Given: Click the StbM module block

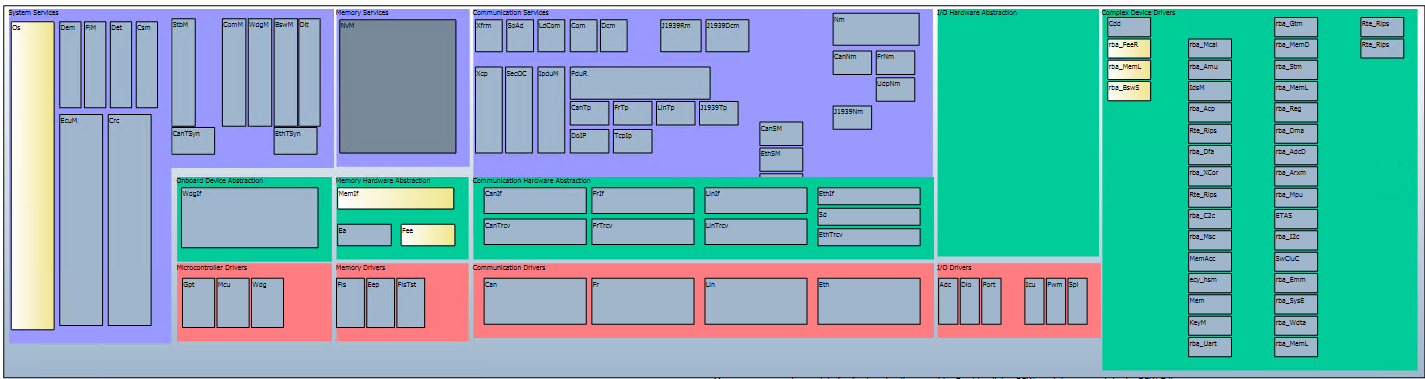Looking at the screenshot, I should (183, 72).
